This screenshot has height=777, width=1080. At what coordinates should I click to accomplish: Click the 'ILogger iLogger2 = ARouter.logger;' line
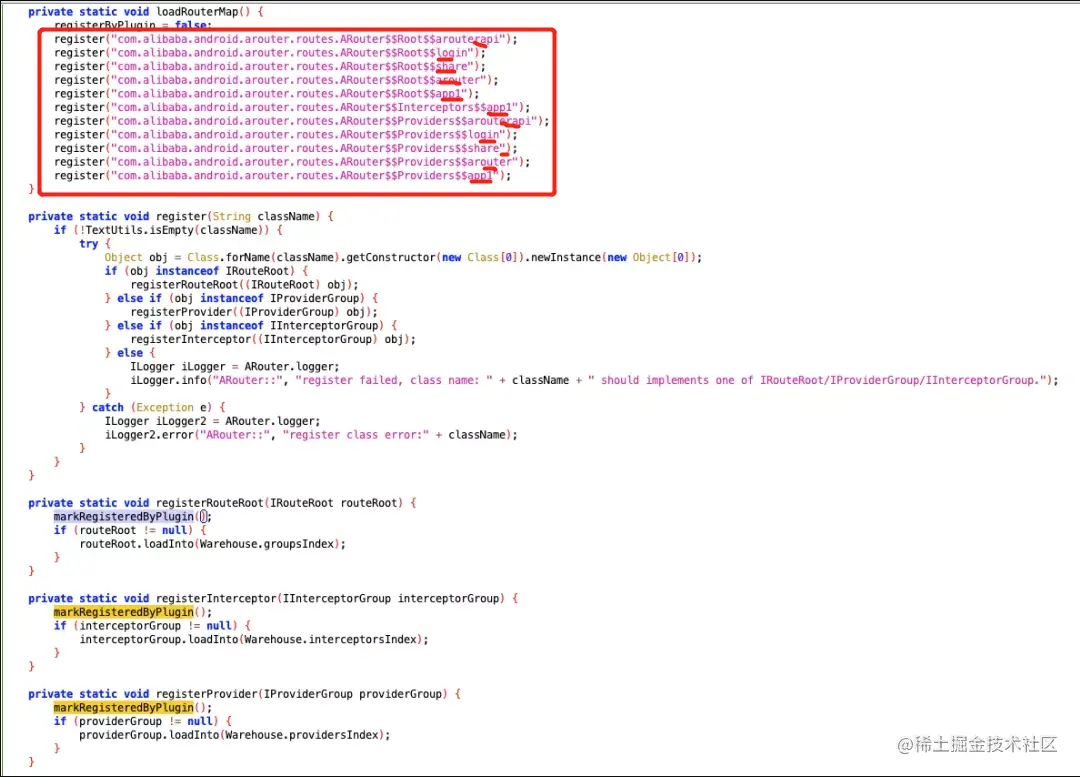click(213, 421)
